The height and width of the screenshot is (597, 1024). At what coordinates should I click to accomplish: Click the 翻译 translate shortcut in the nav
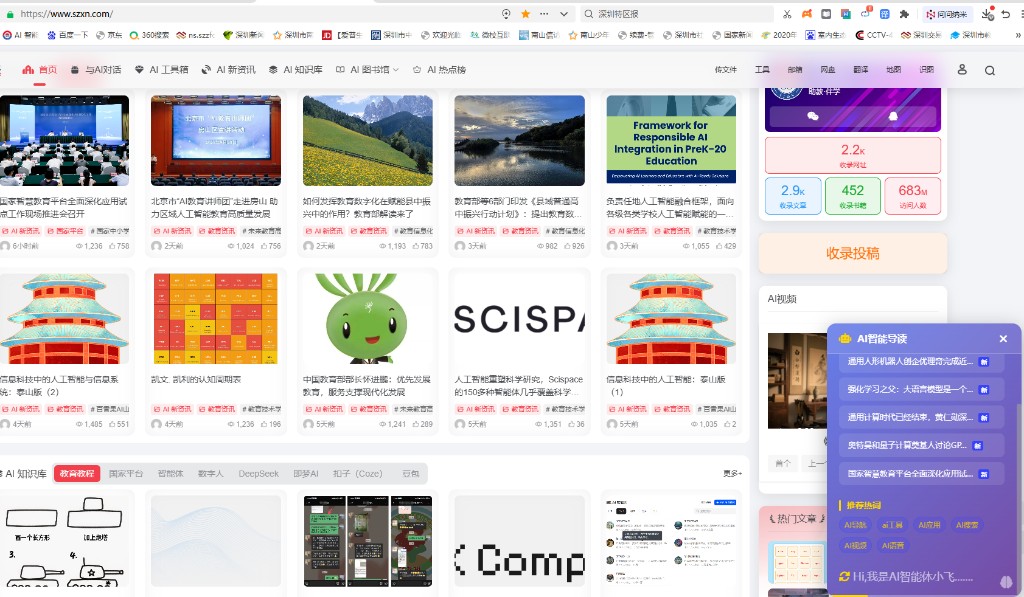(861, 69)
